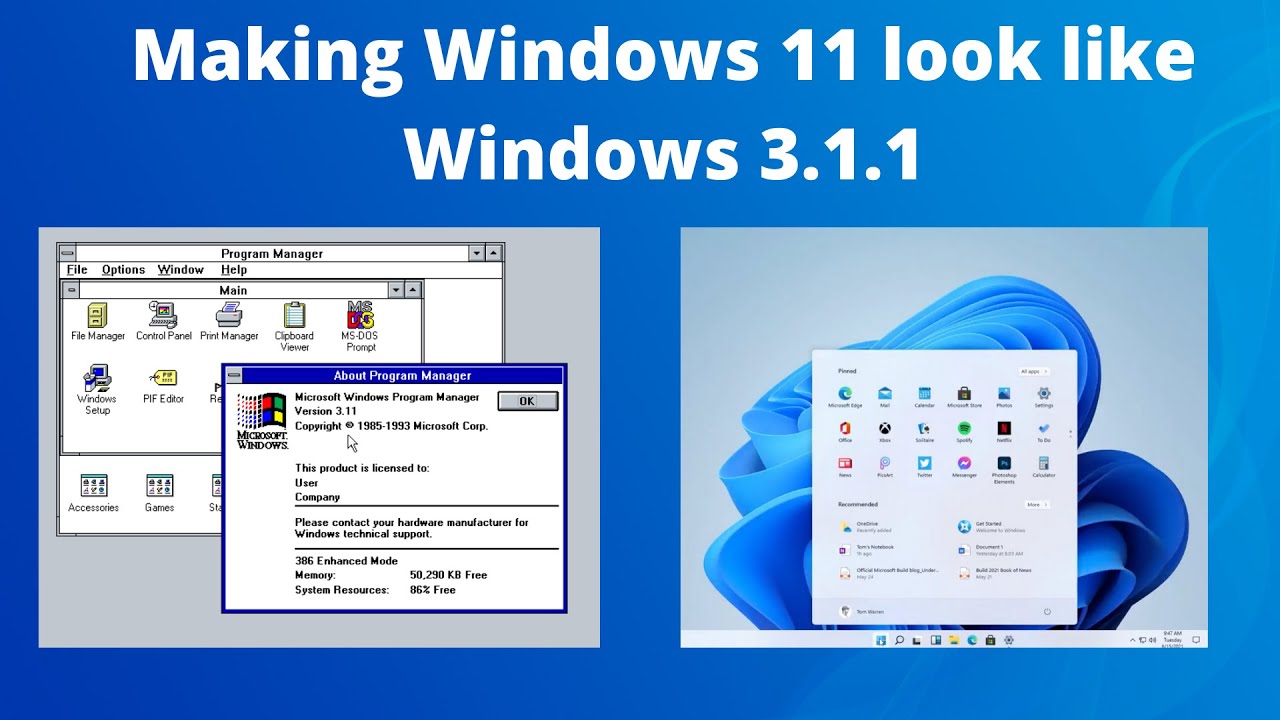1280x720 pixels.
Task: Click taskbar clock showing 9:47 AM
Action: pos(1172,639)
